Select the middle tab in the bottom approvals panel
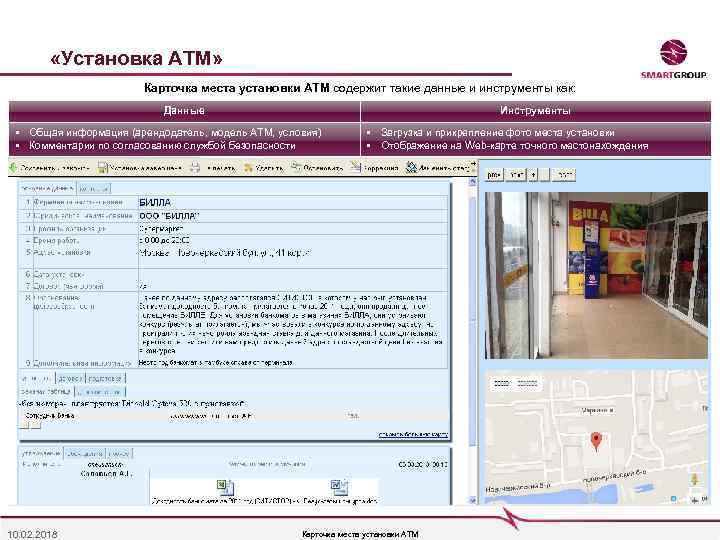 85,454
